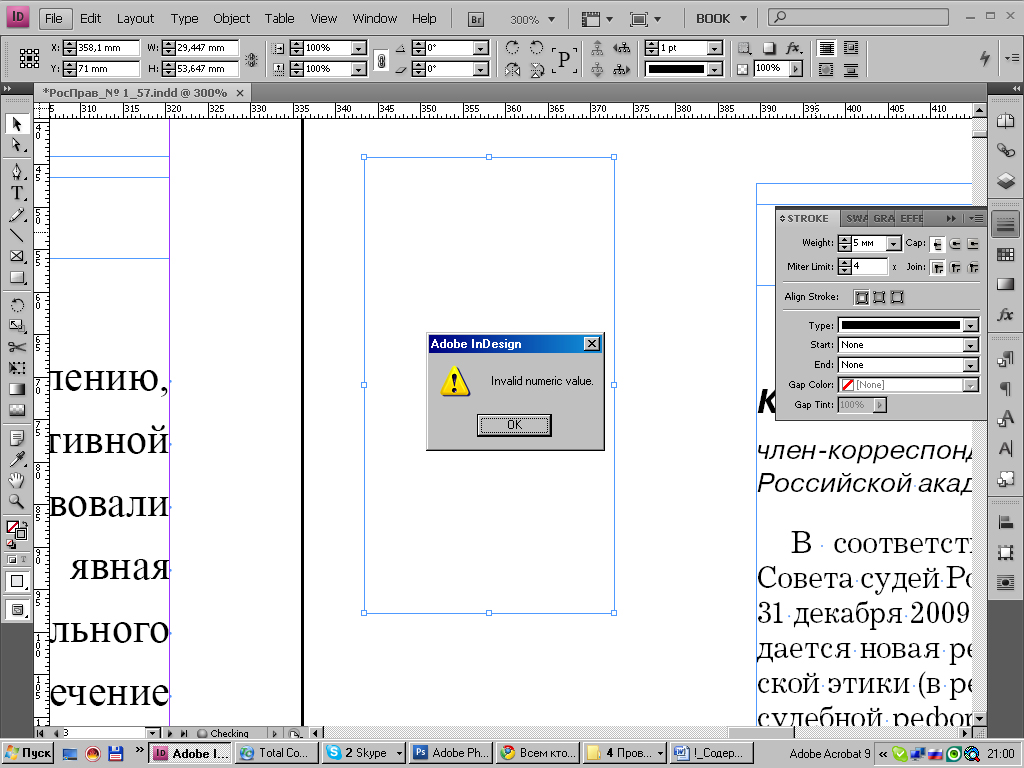Click the black stroke style swatch in control bar
The height and width of the screenshot is (768, 1024).
coord(676,69)
